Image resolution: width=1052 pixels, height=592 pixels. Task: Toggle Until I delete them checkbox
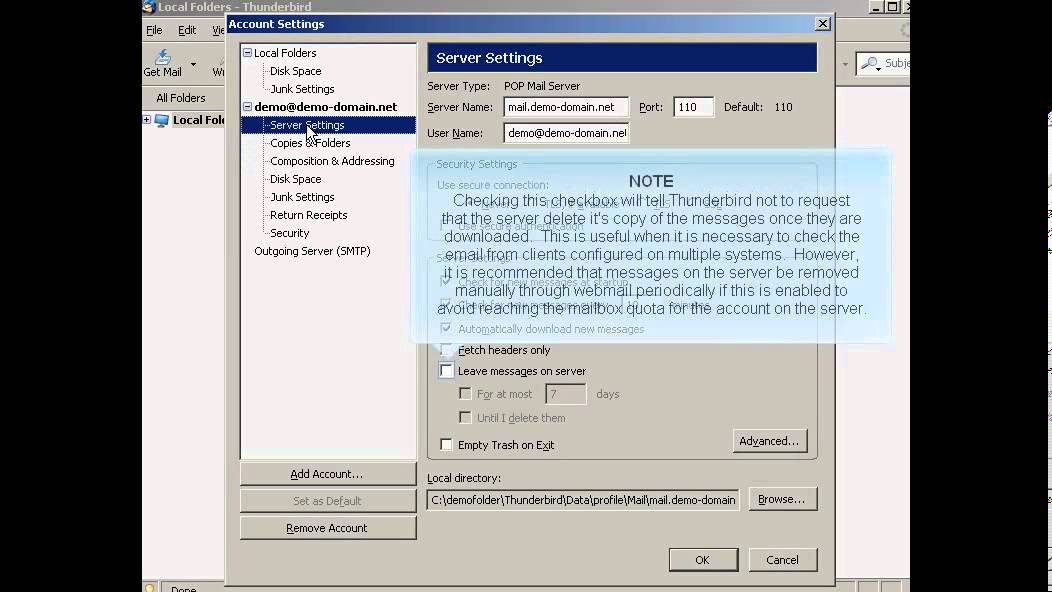coord(465,417)
